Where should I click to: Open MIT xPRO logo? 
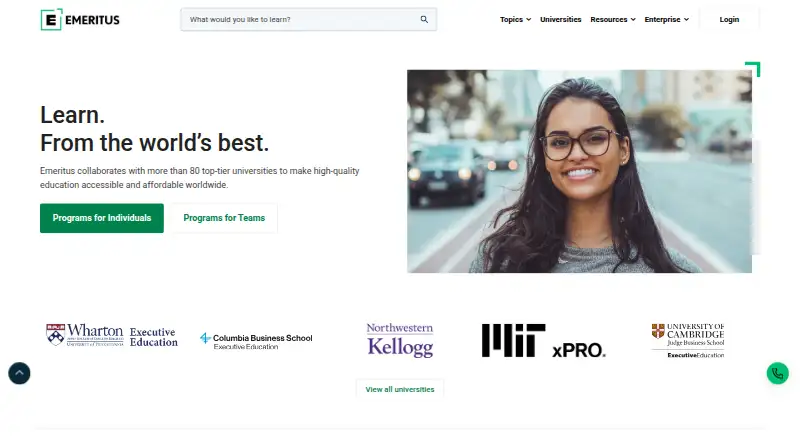544,340
